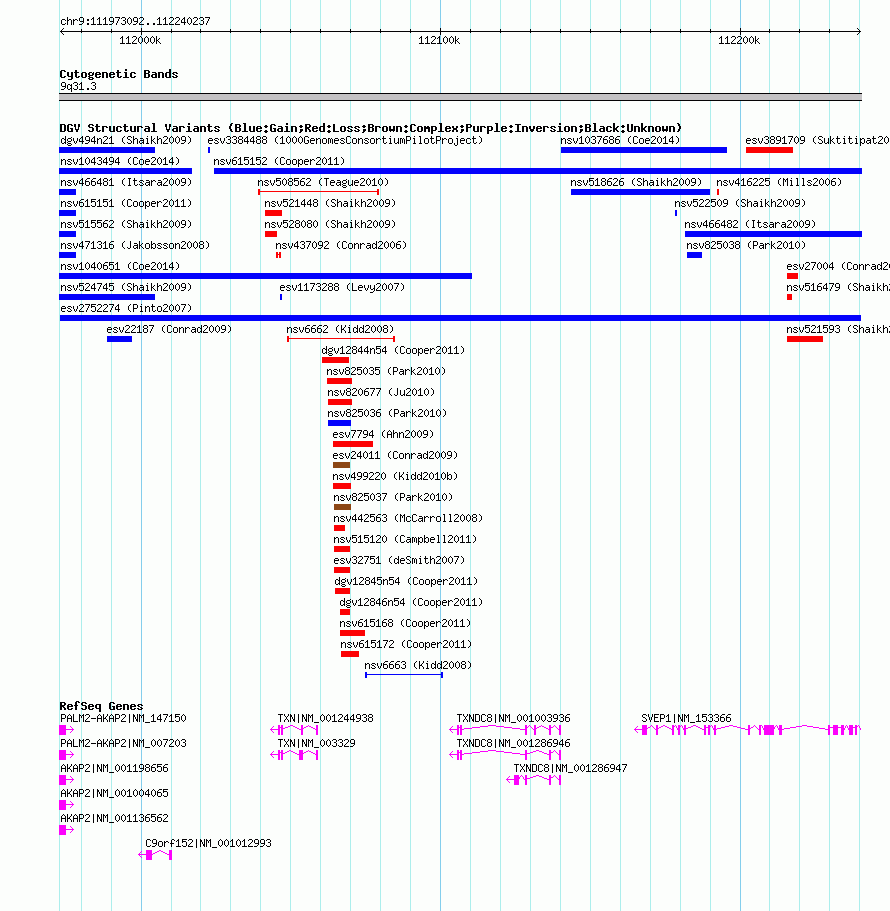This screenshot has width=890, height=911.
Task: Click the 112200k ruler tick label
Action: pos(738,40)
